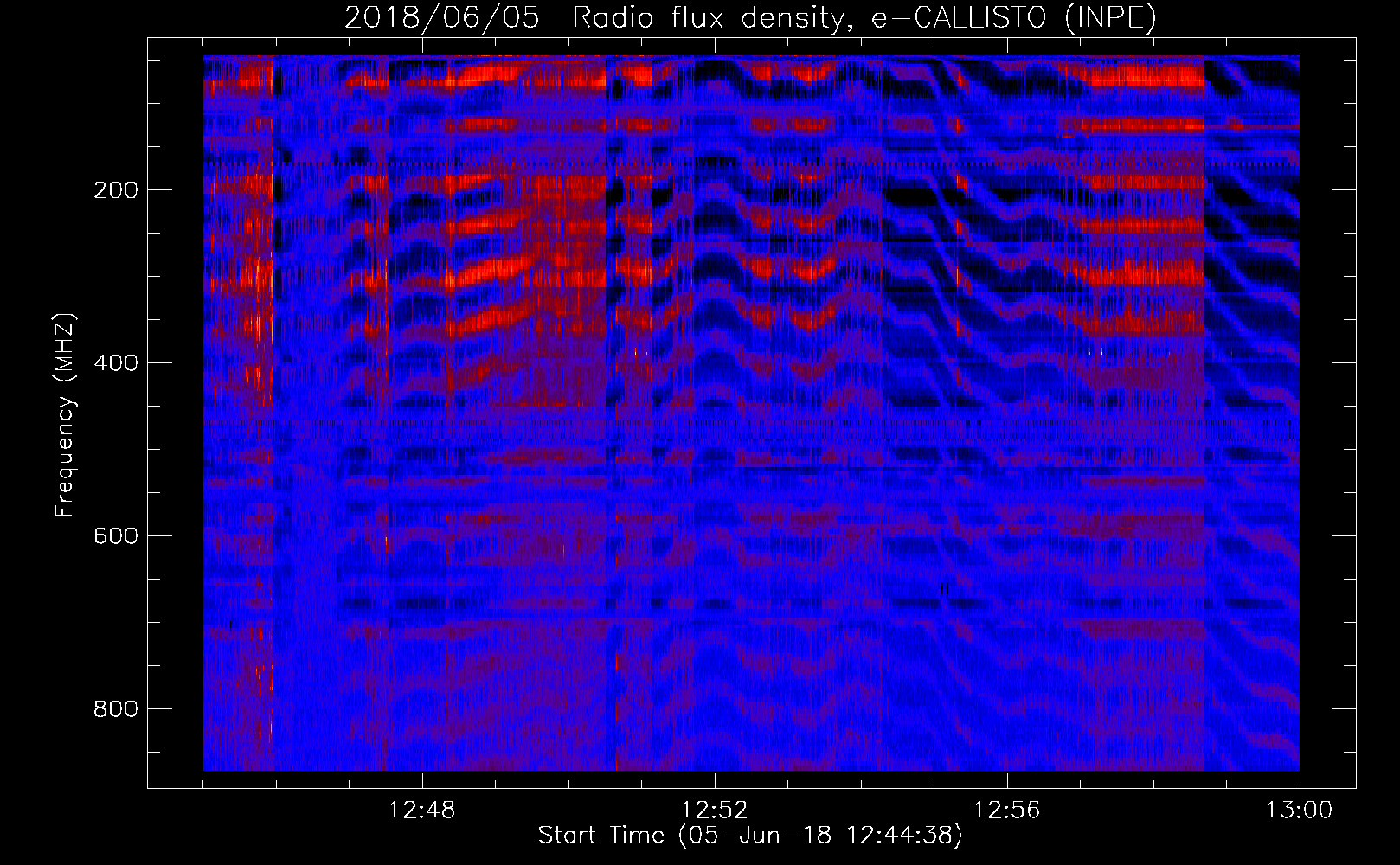1400x865 pixels.
Task: Click the 13:00 time tick label
Action: pos(1300,811)
